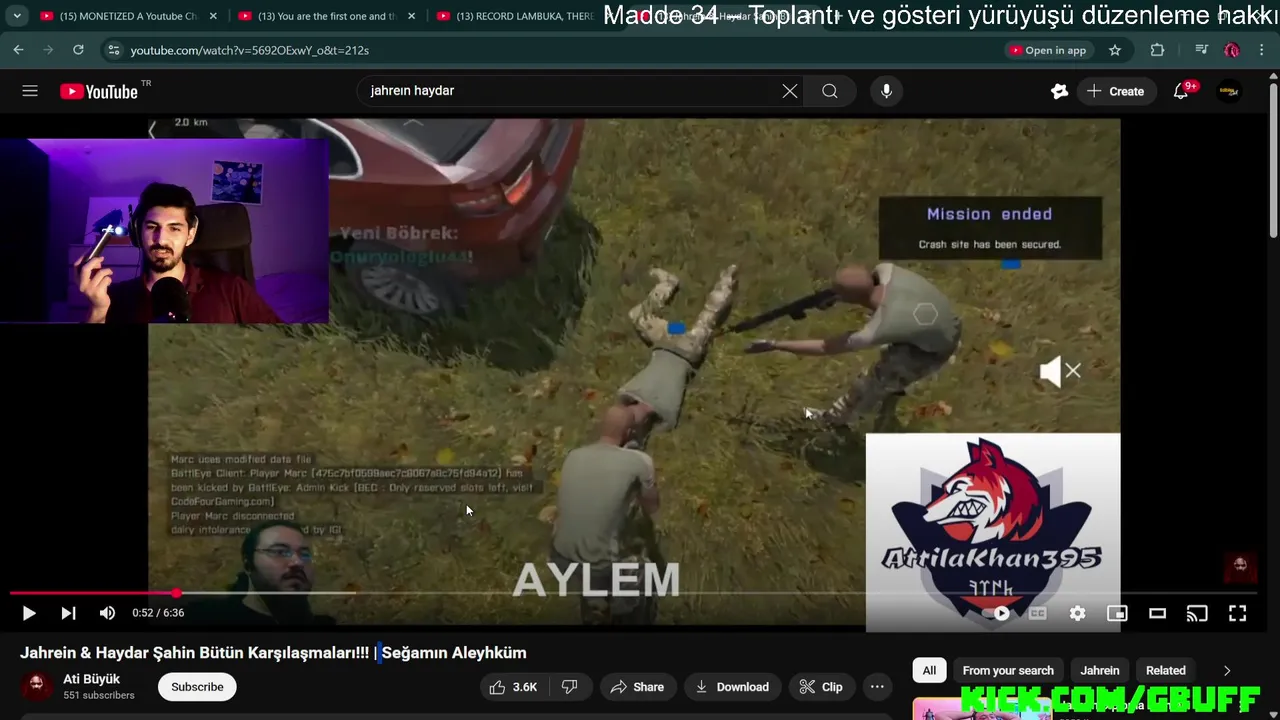1280x720 pixels.
Task: Click the Download button
Action: click(732, 687)
